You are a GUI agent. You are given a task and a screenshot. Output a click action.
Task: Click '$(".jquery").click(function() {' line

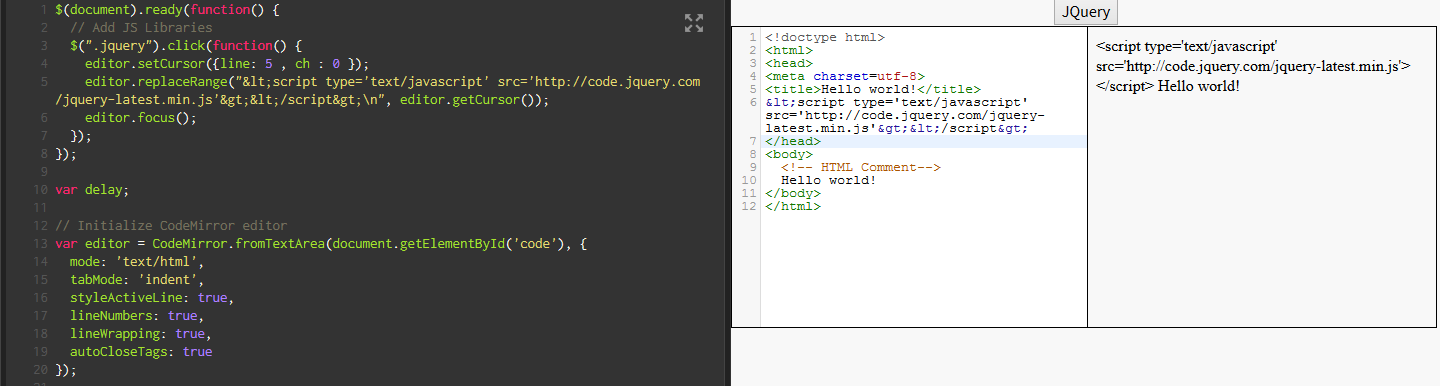click(186, 46)
